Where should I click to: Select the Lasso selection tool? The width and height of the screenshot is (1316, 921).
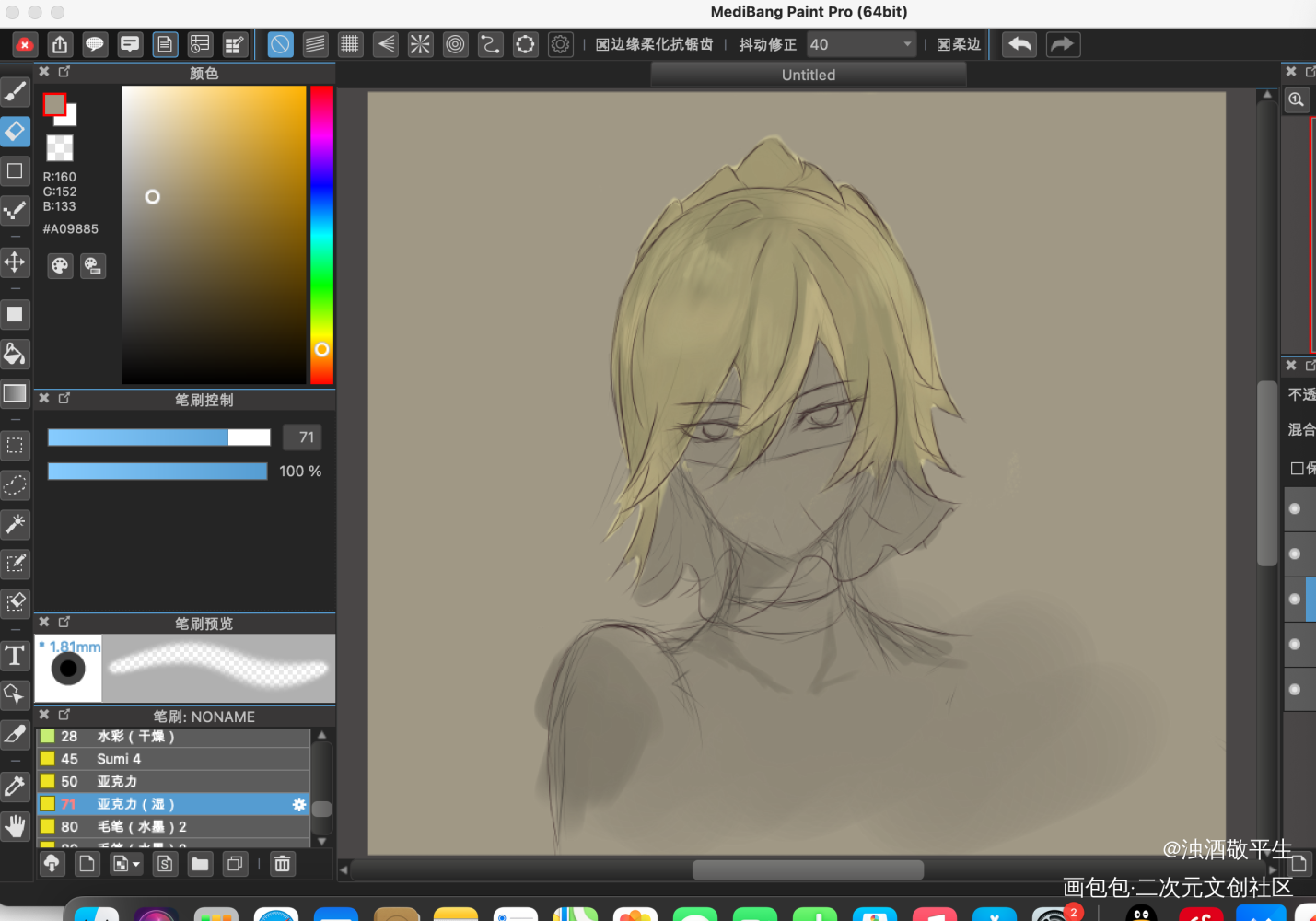click(15, 485)
